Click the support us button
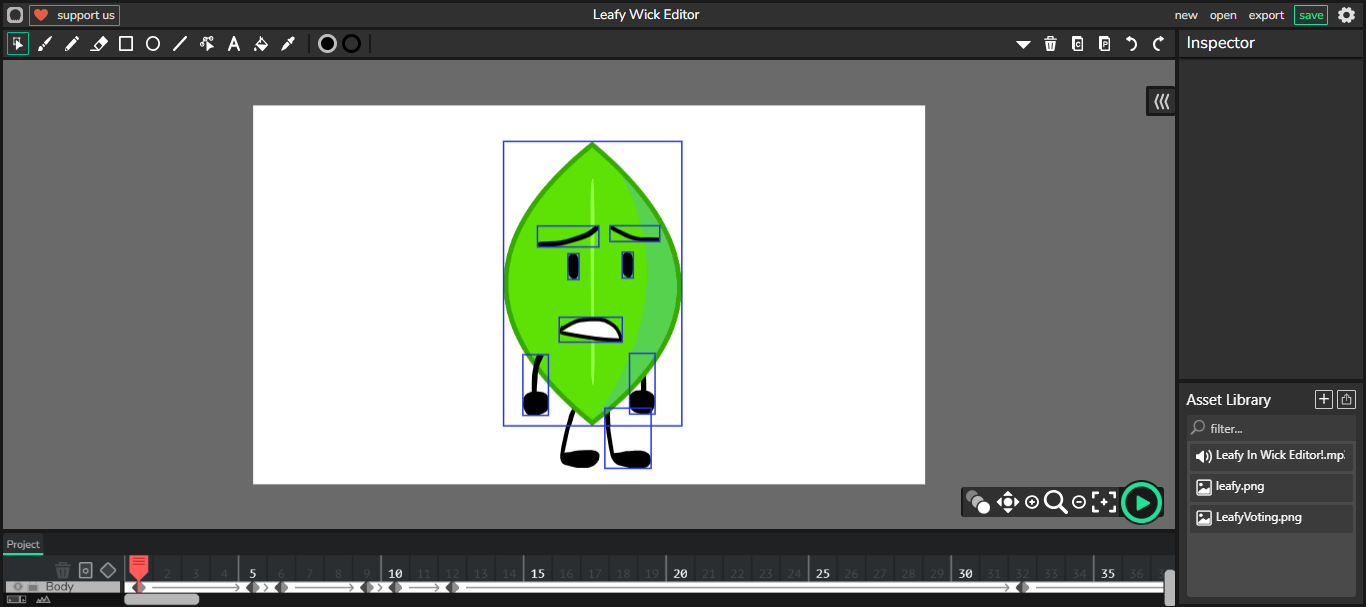 (x=75, y=15)
